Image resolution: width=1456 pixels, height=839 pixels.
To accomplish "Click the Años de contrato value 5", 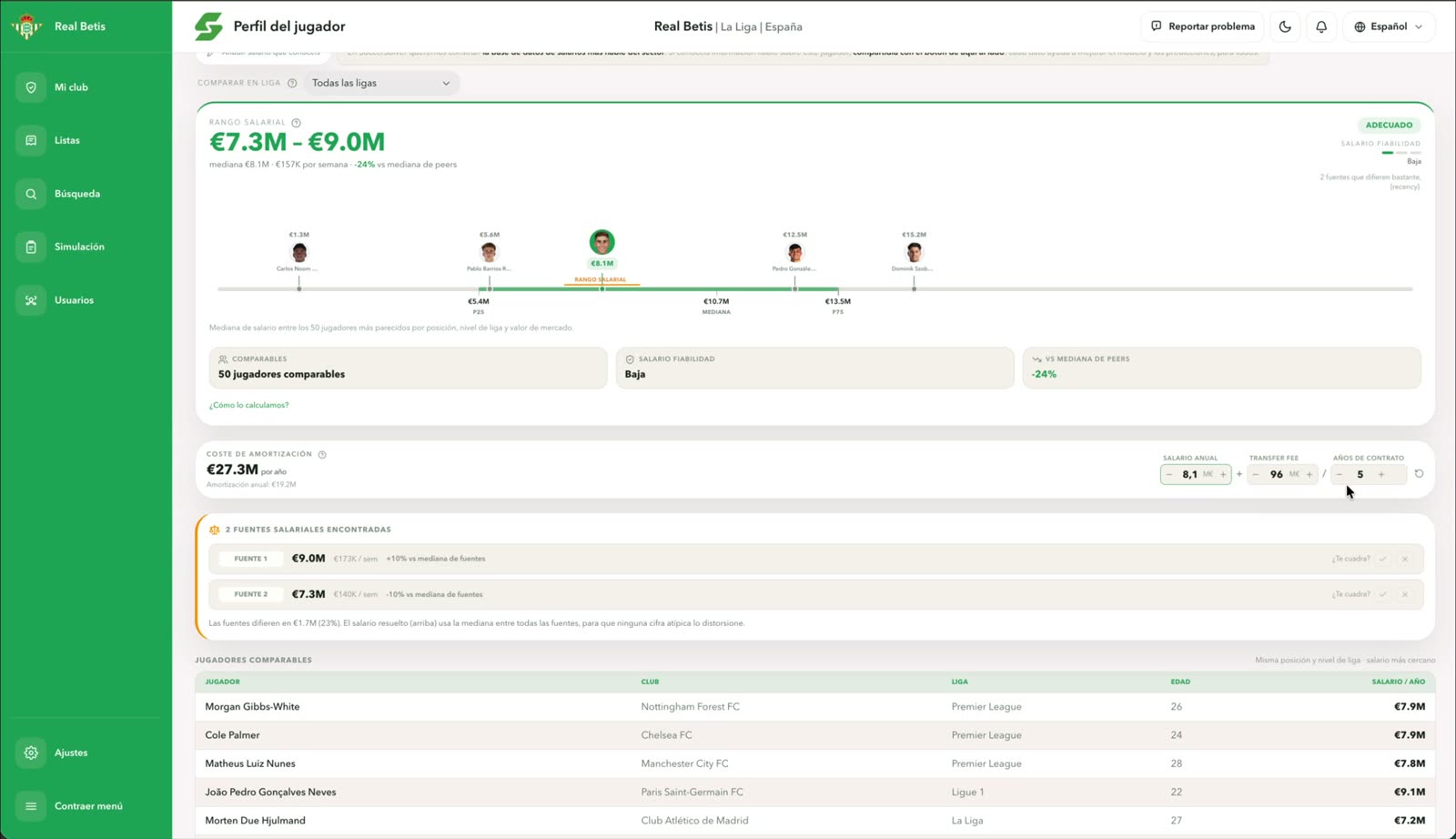I will point(1360,474).
